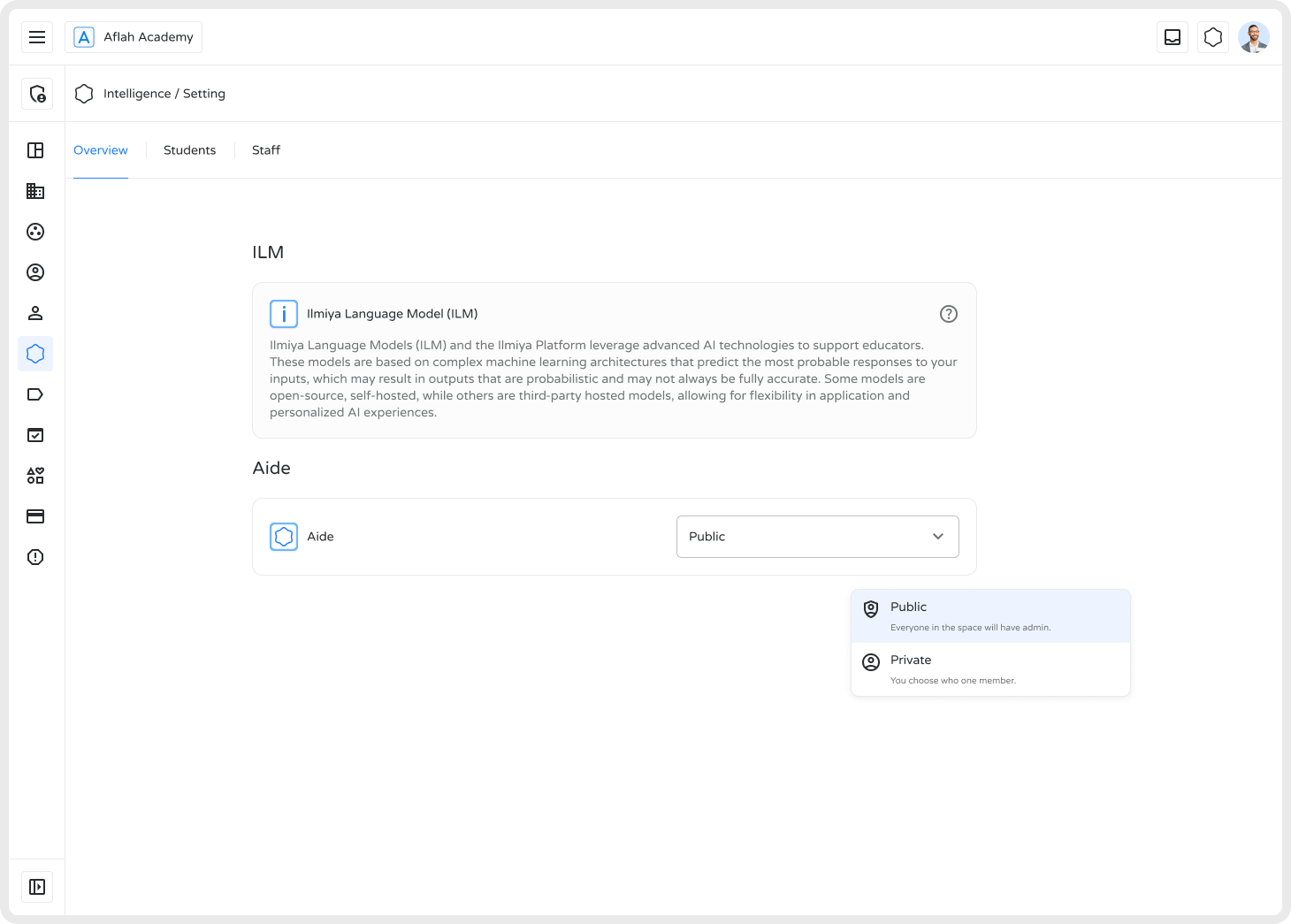The height and width of the screenshot is (924, 1291).
Task: Open the admin shield icon
Action: coord(37,94)
